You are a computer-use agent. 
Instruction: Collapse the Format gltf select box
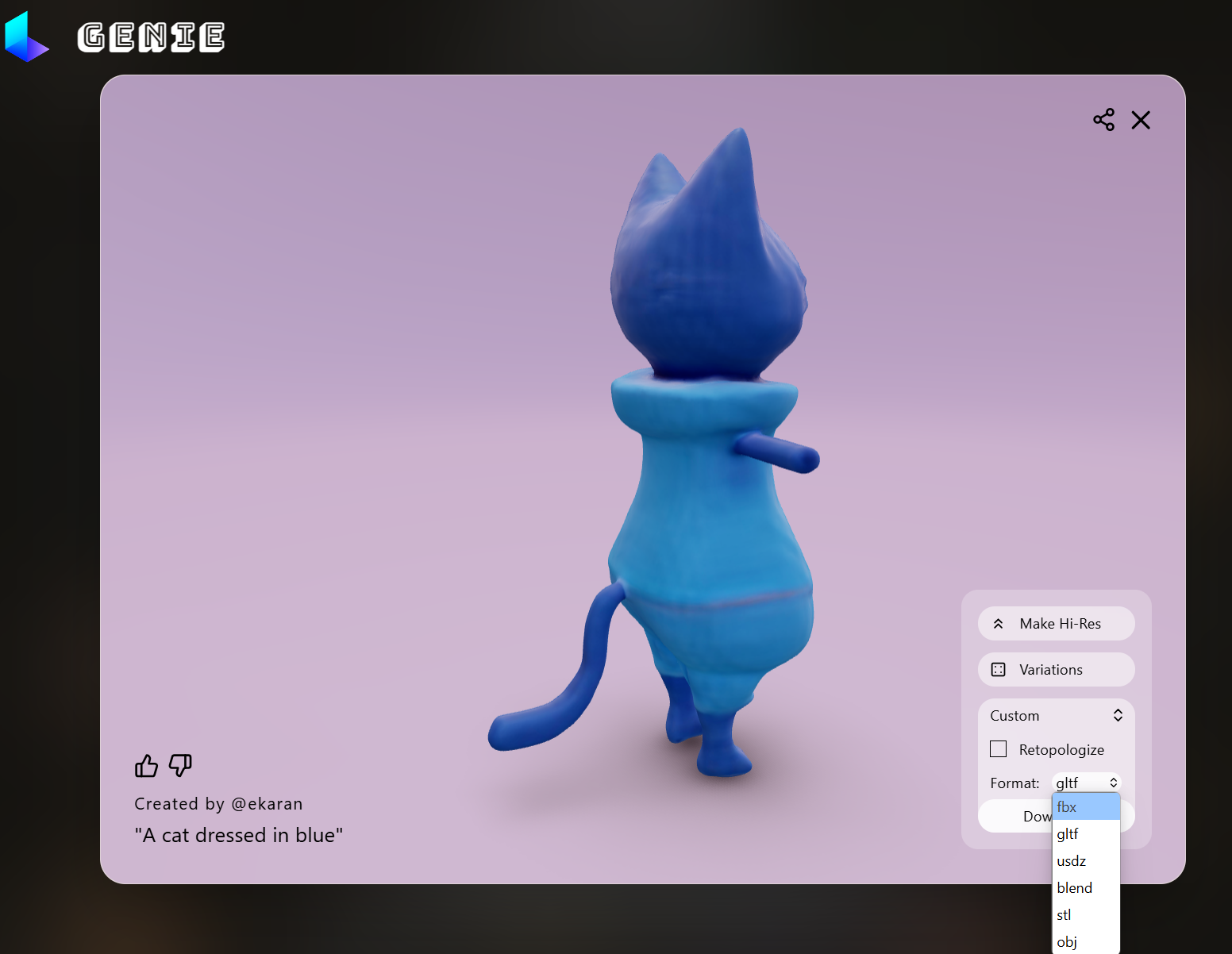(x=1086, y=783)
